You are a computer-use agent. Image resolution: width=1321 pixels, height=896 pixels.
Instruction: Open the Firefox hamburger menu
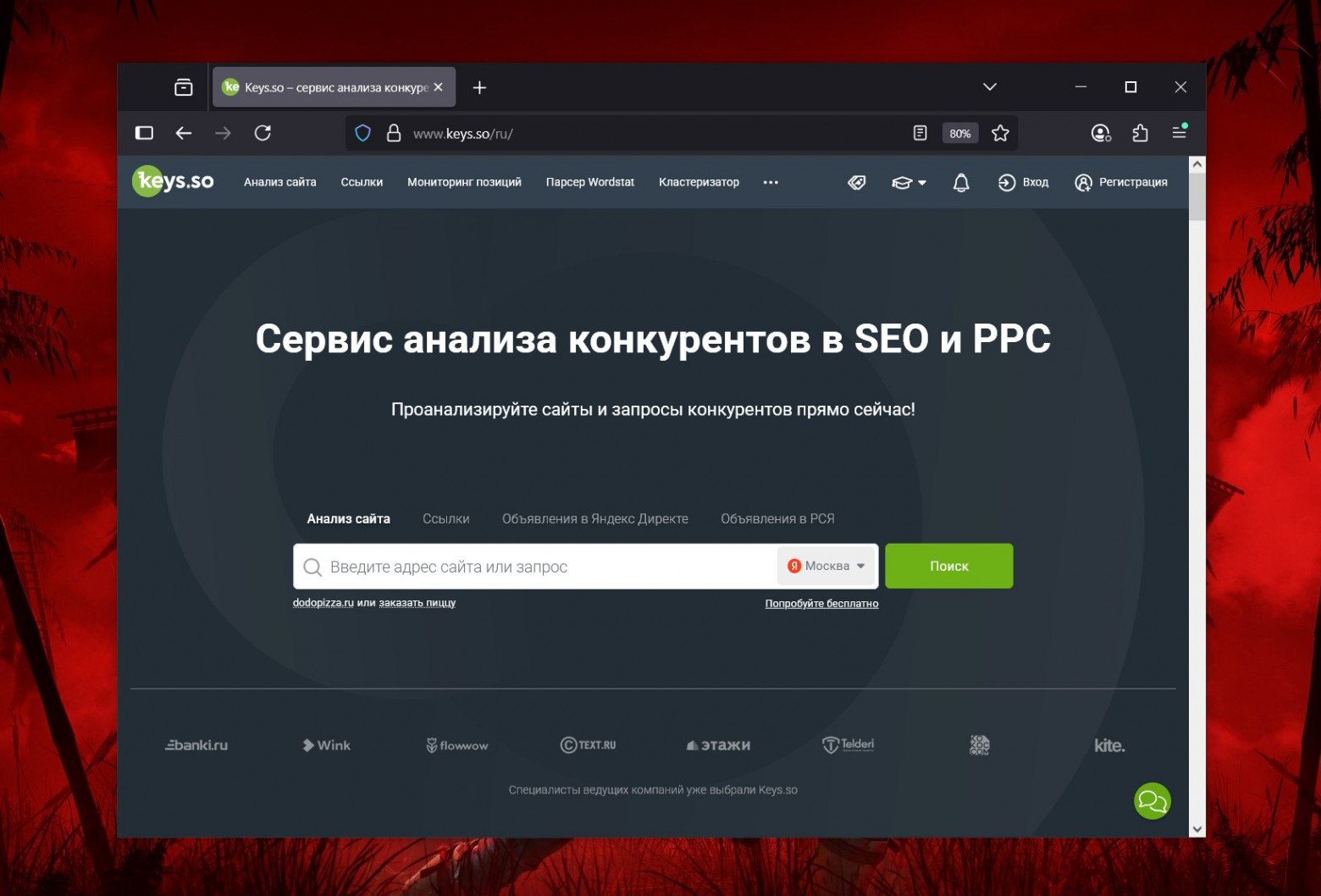1180,133
